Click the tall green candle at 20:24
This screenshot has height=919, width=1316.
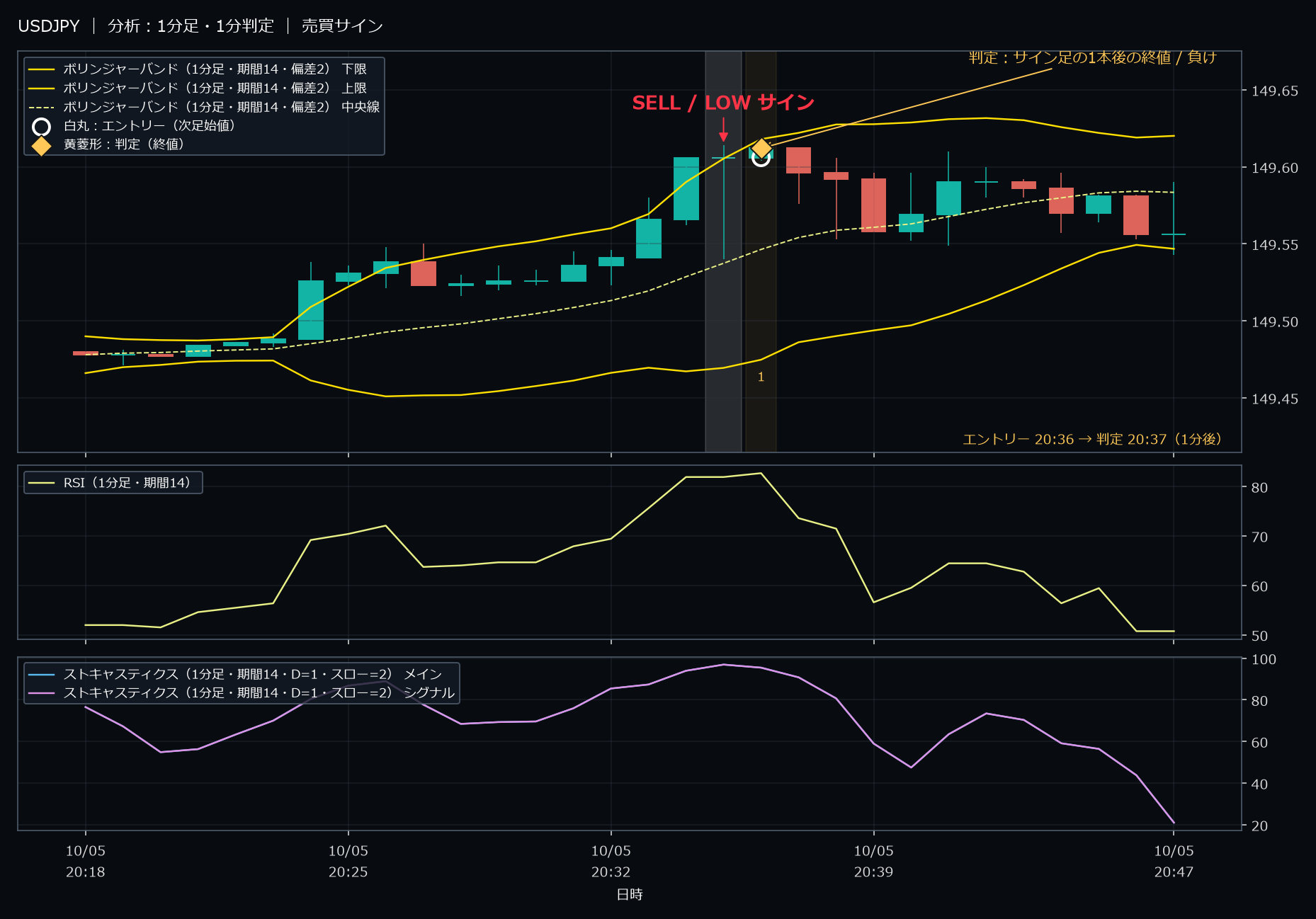point(310,310)
